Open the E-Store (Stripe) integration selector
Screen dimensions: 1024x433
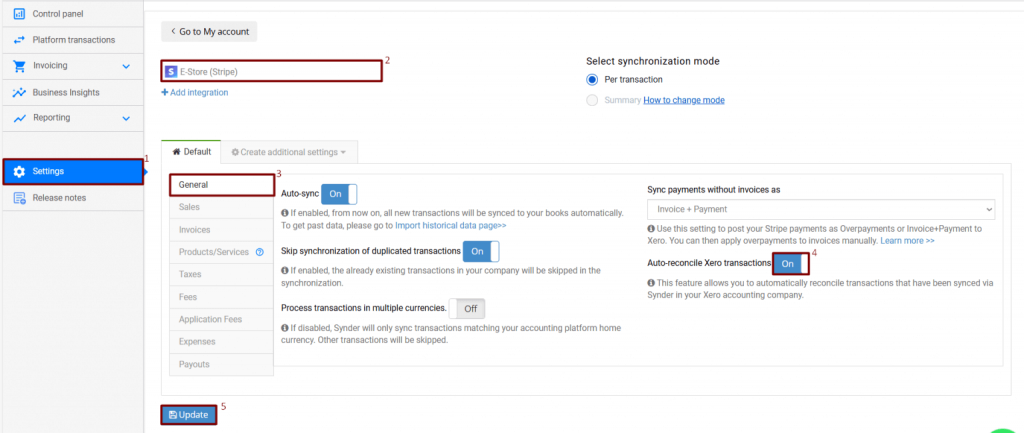pos(271,71)
